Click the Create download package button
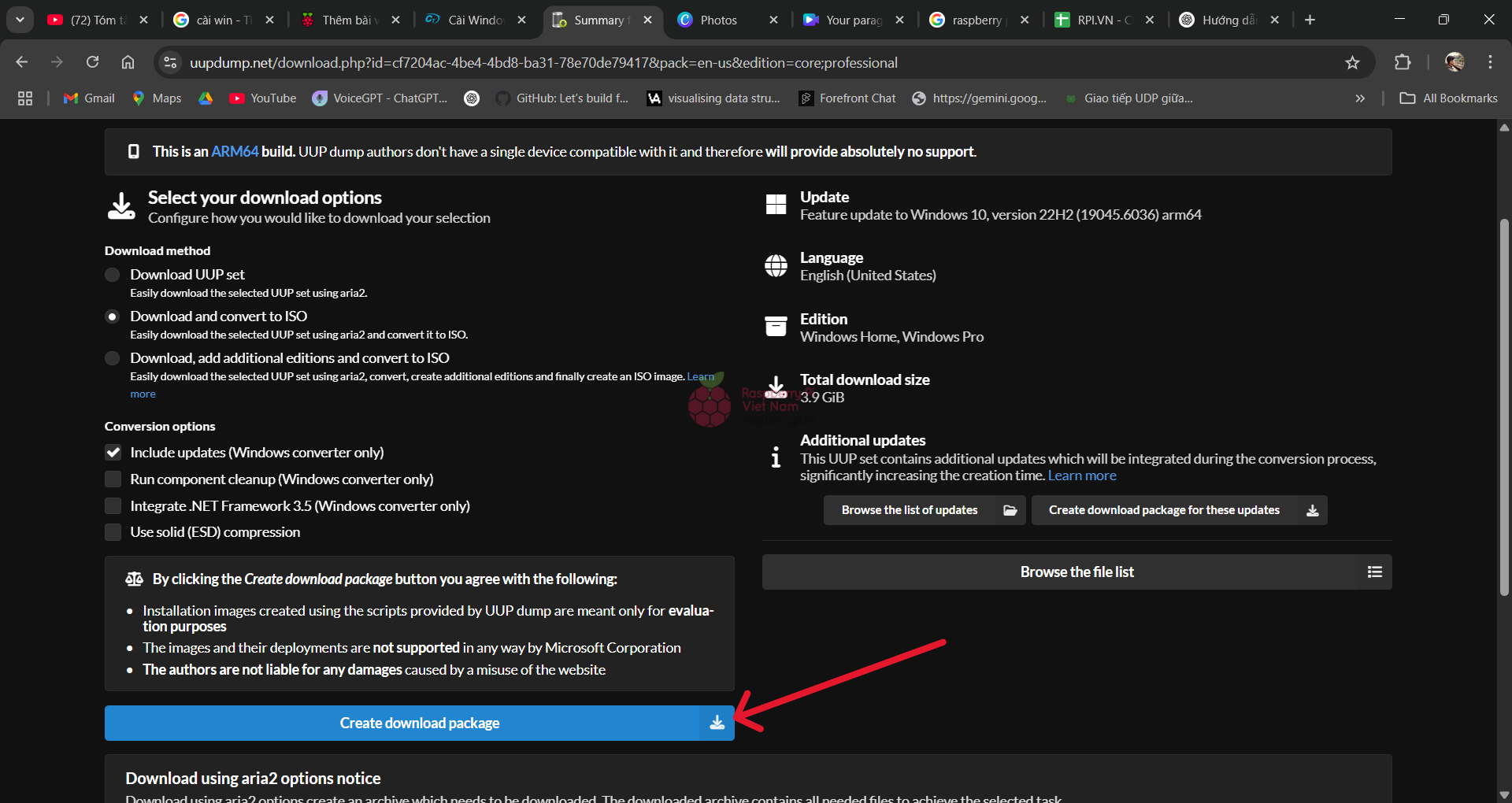 click(x=419, y=723)
